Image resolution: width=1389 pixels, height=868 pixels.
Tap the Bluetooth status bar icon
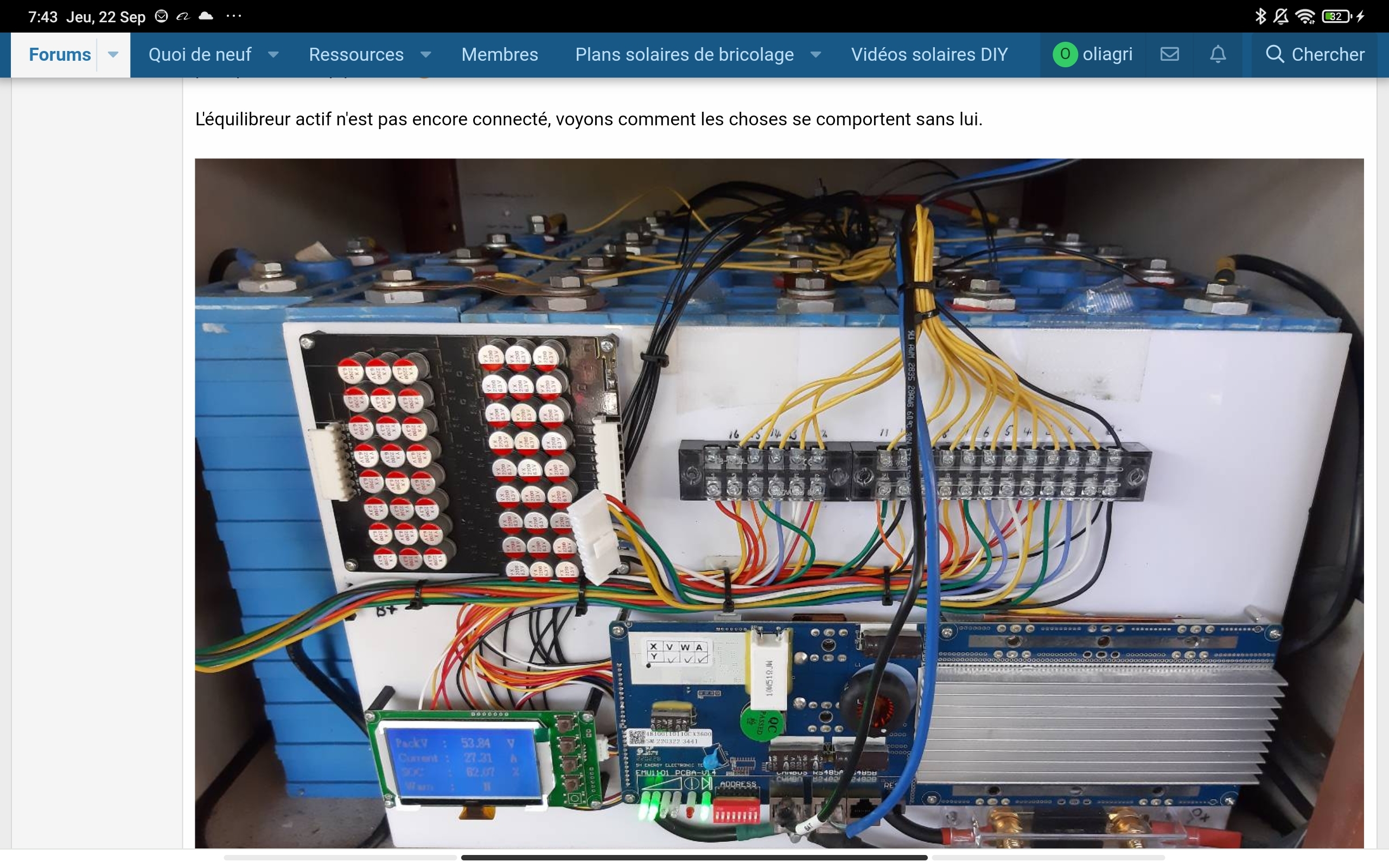click(x=1260, y=16)
